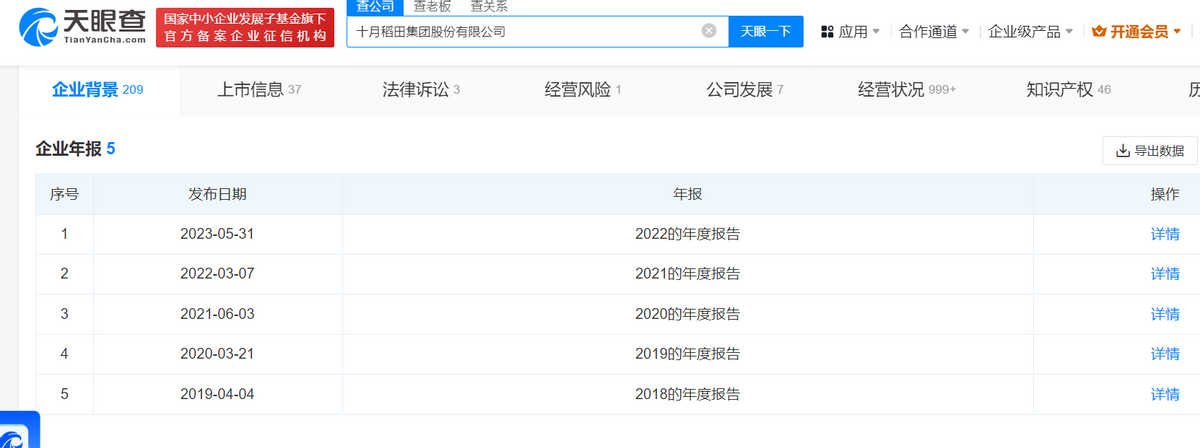
Task: View 详情 for the 2019 annual report
Action: tap(1165, 354)
